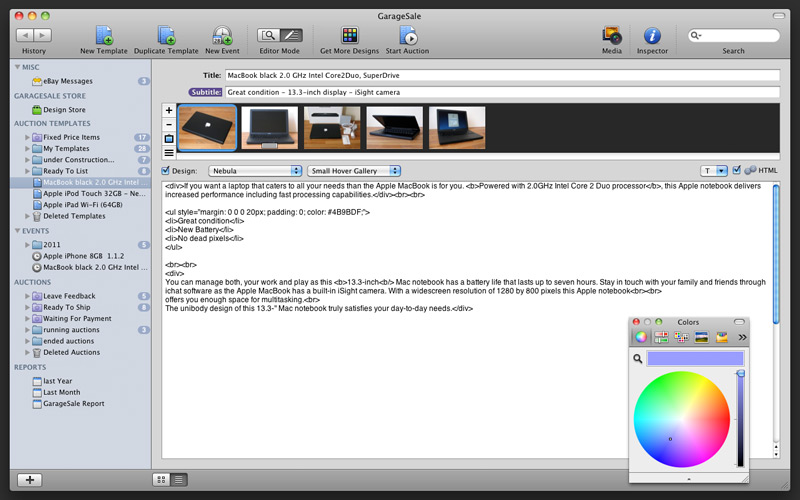Viewport: 800px width, 500px height.
Task: Go forward in History
Action: tap(43, 35)
